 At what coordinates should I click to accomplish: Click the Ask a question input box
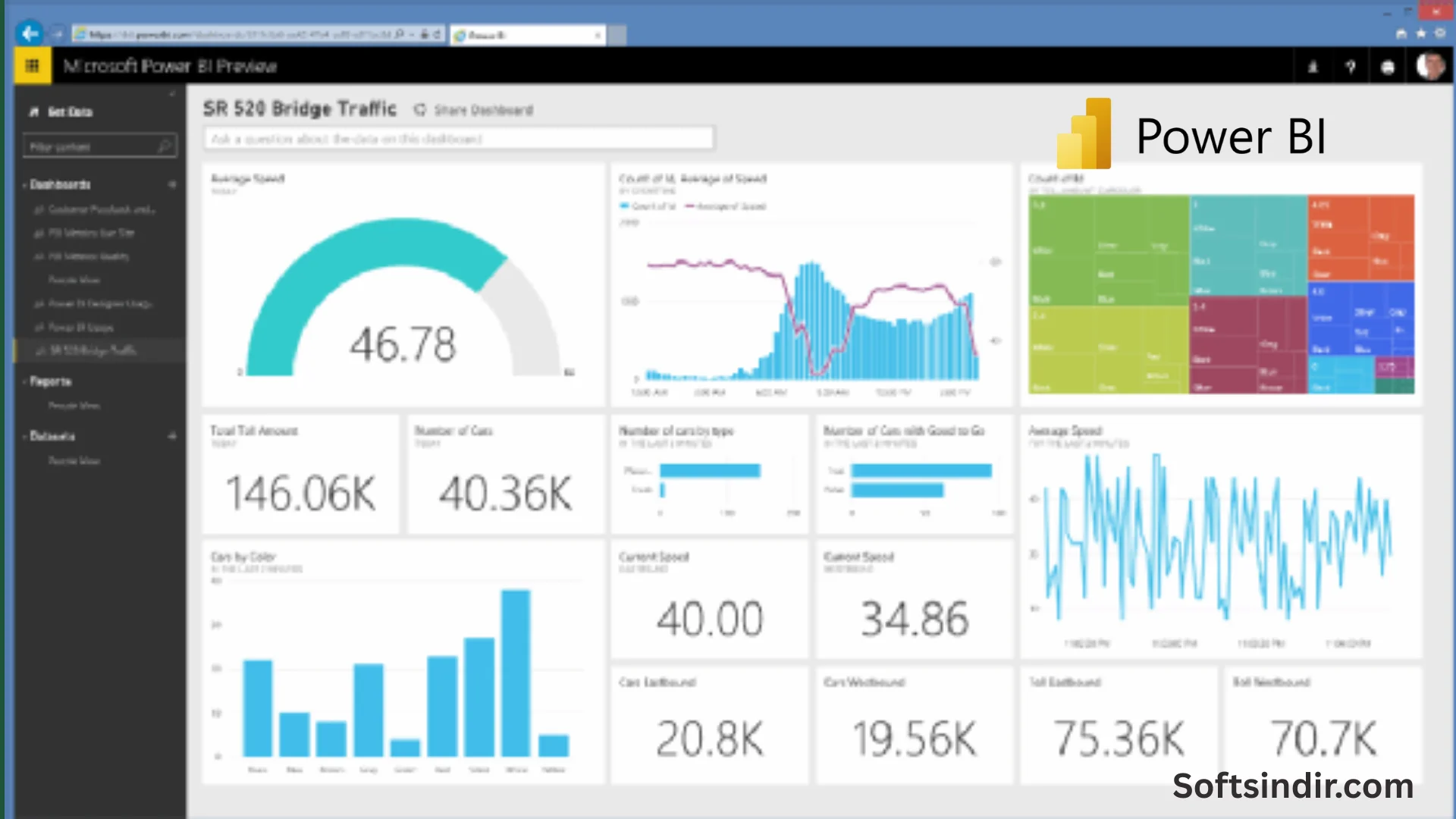click(458, 139)
